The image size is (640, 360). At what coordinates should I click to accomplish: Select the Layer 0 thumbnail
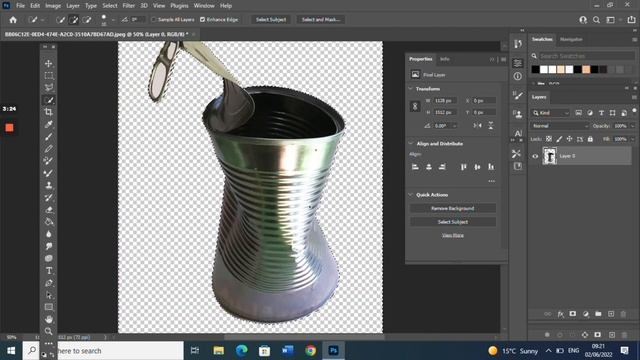(x=549, y=156)
